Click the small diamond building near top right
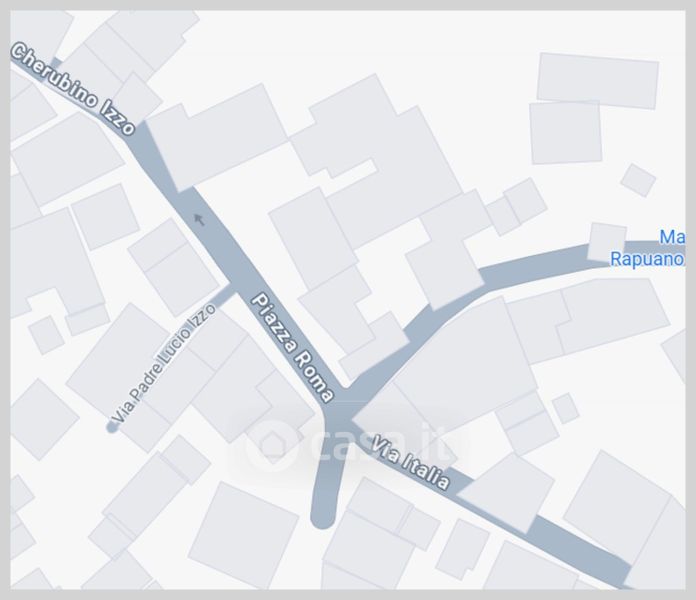The width and height of the screenshot is (696, 600). 638,180
